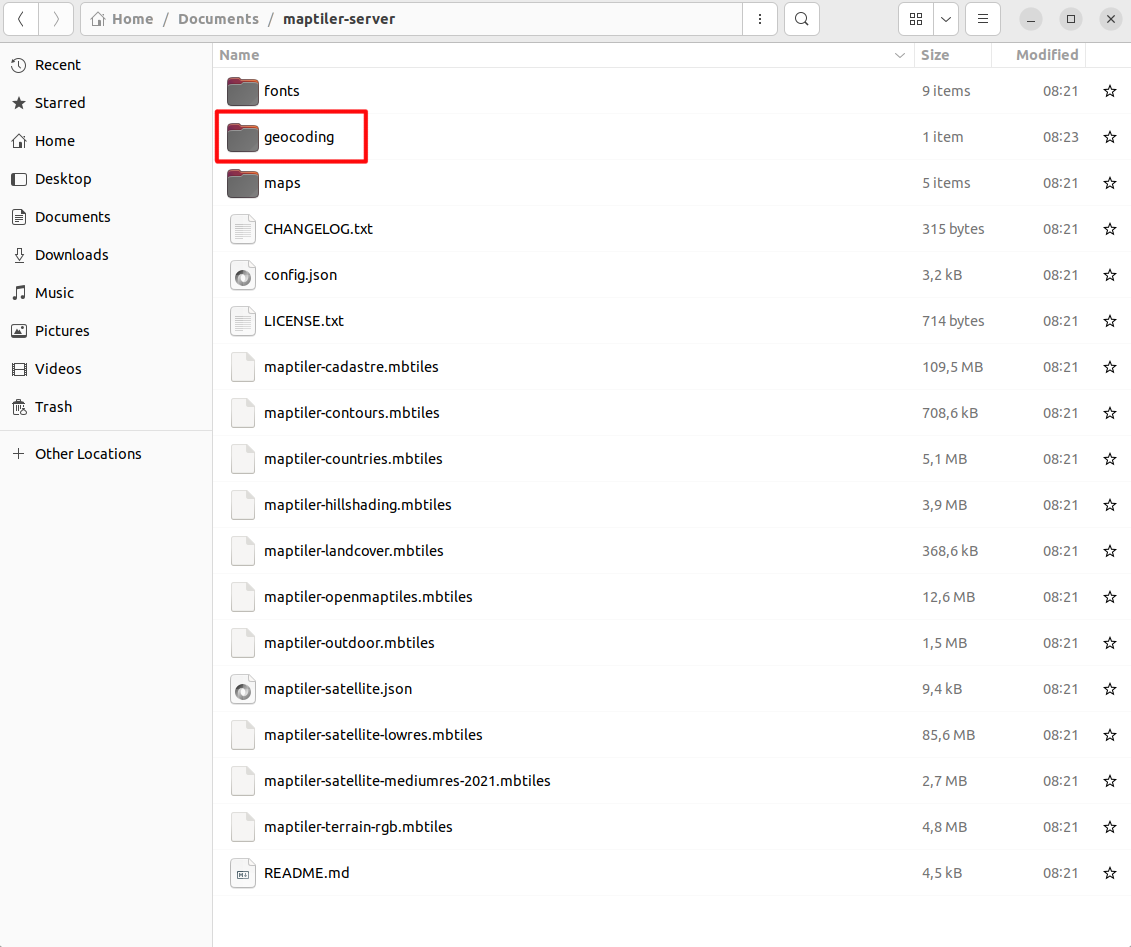Viewport: 1131px width, 947px height.
Task: Star maptiler-hillshading.mbtiles
Action: 1109,505
